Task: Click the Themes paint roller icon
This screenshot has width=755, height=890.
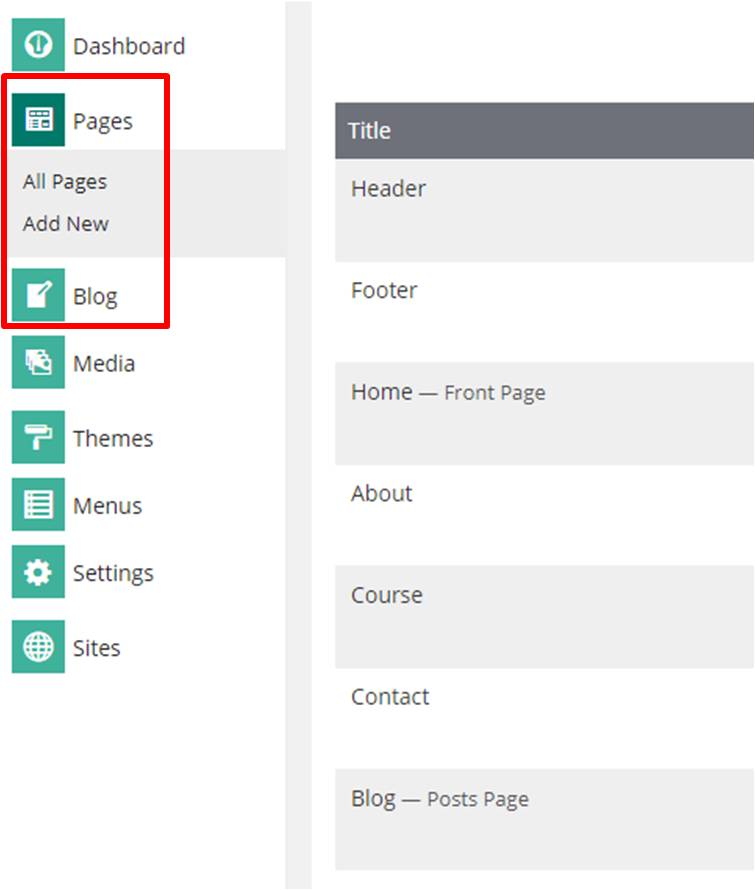Action: tap(38, 437)
